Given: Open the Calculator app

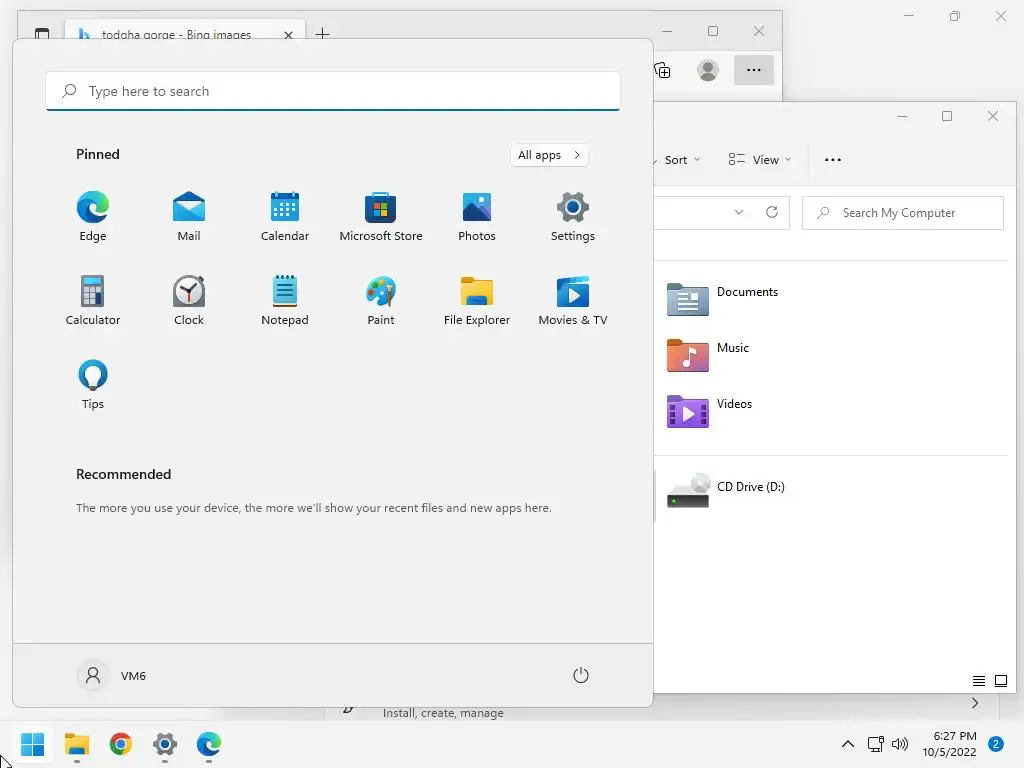Looking at the screenshot, I should point(93,300).
